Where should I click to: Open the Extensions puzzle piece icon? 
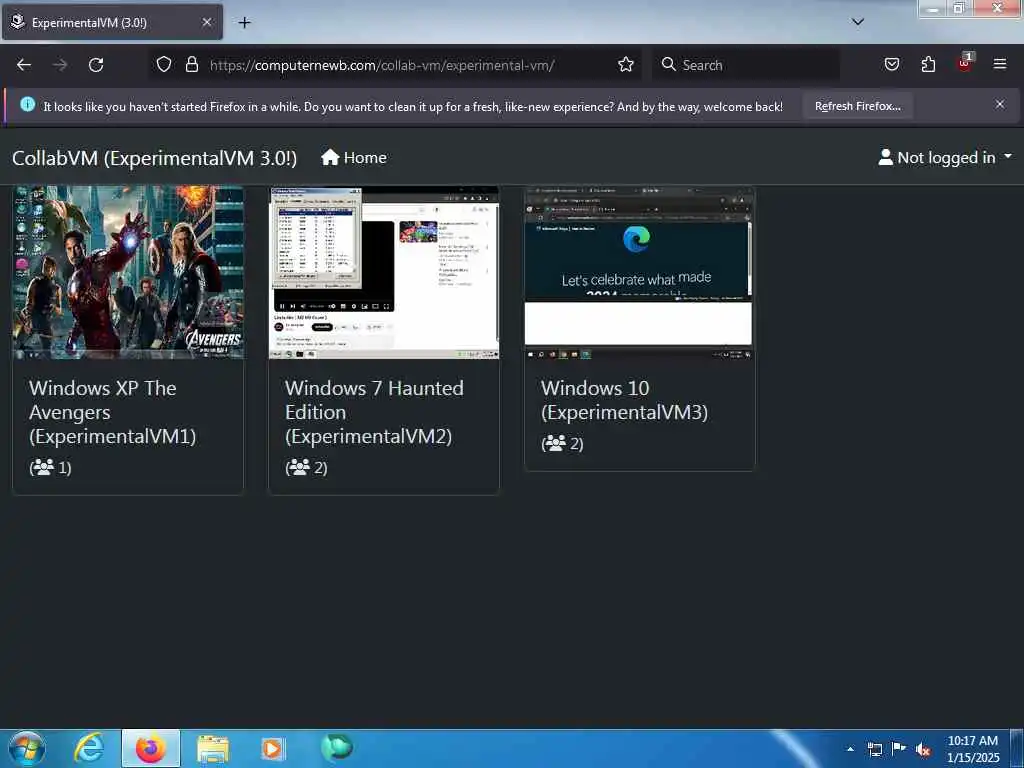(928, 64)
